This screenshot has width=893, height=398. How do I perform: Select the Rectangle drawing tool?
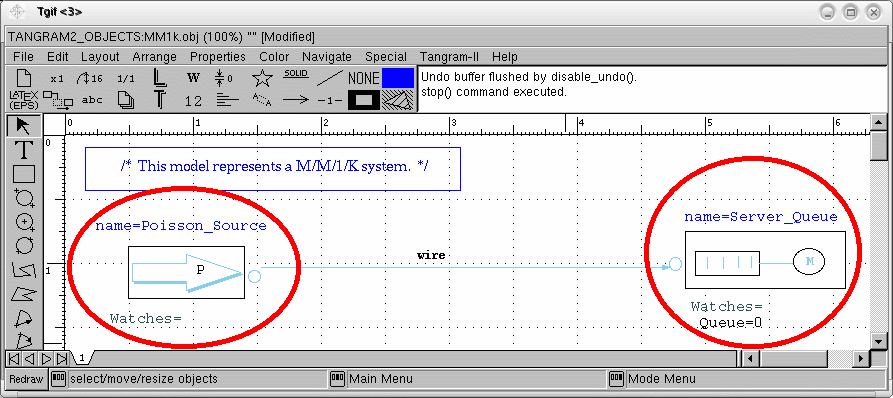23,174
